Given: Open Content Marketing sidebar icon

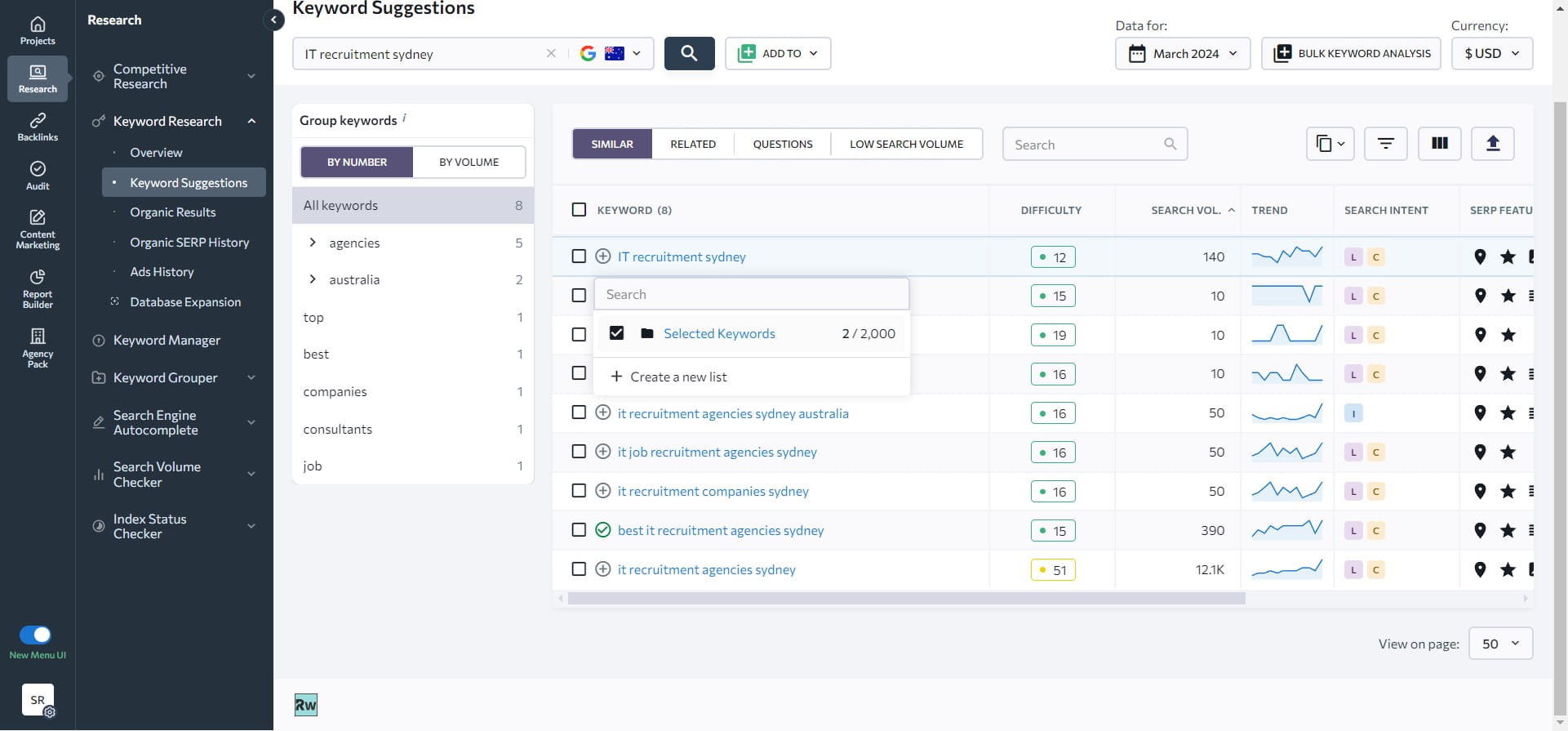Looking at the screenshot, I should [x=38, y=229].
